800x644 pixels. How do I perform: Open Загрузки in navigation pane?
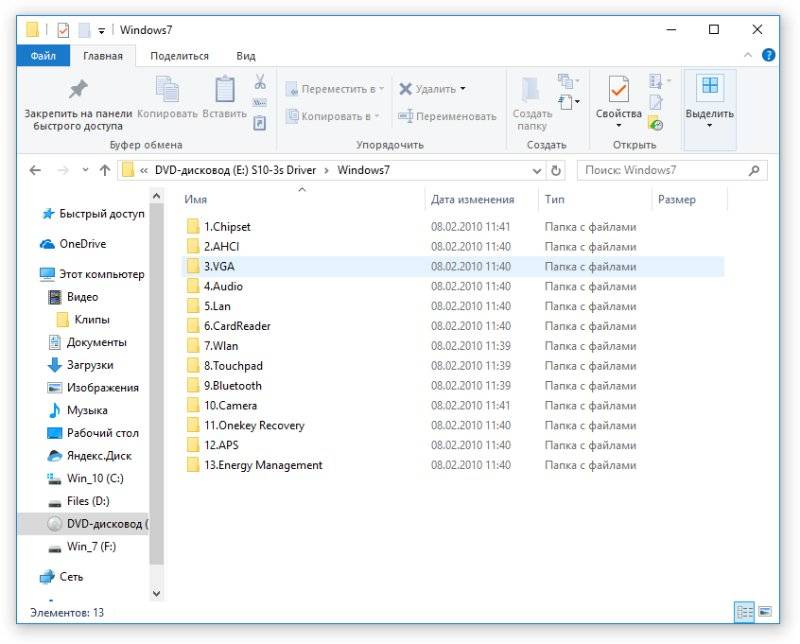coord(81,365)
